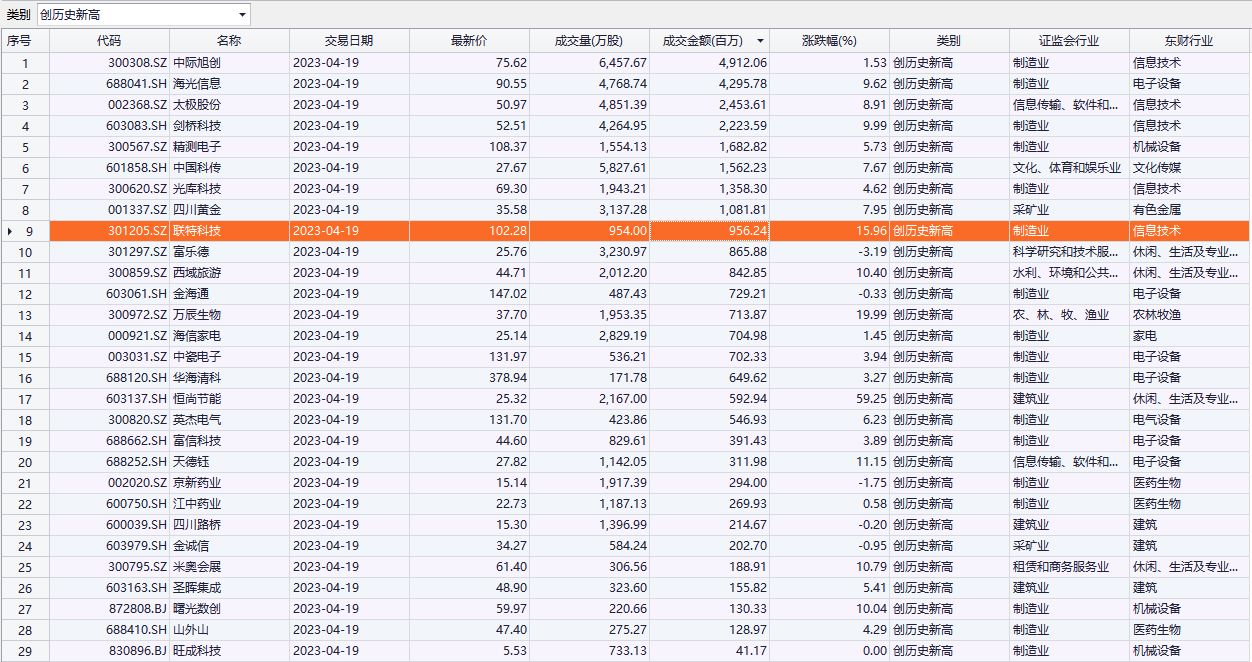The height and width of the screenshot is (662, 1252).
Task: Open the 类别 dropdown arrow
Action: (242, 15)
